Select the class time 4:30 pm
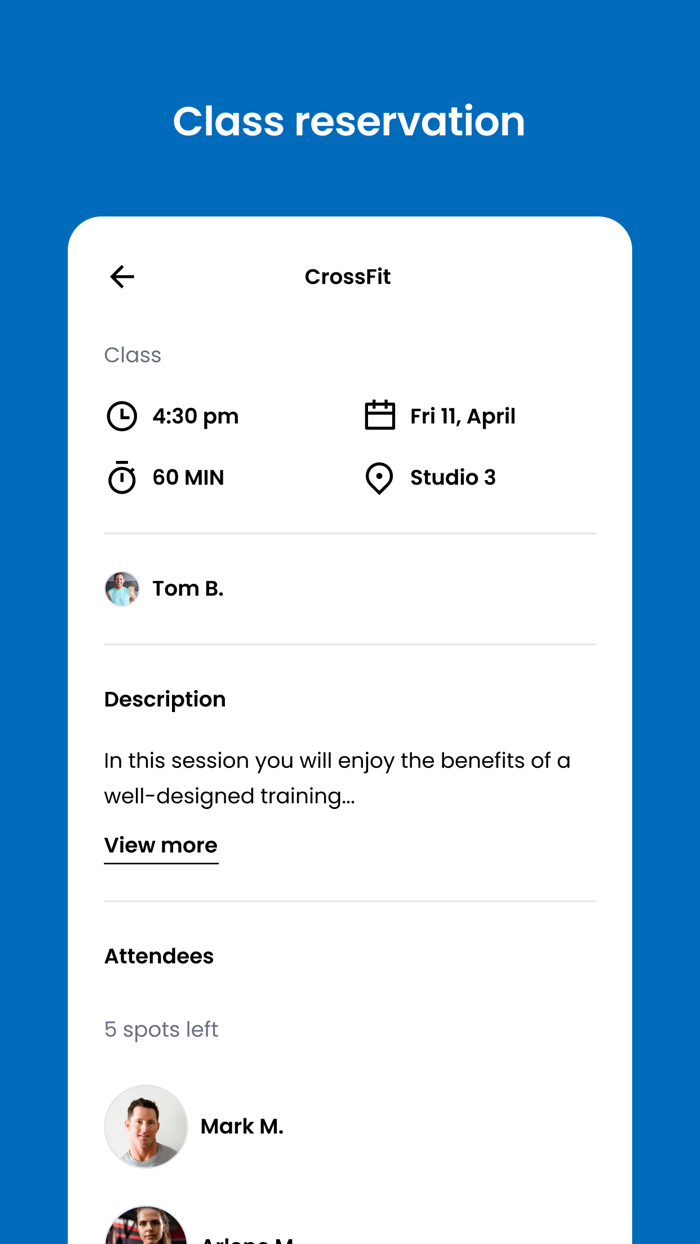This screenshot has width=700, height=1244. point(195,416)
